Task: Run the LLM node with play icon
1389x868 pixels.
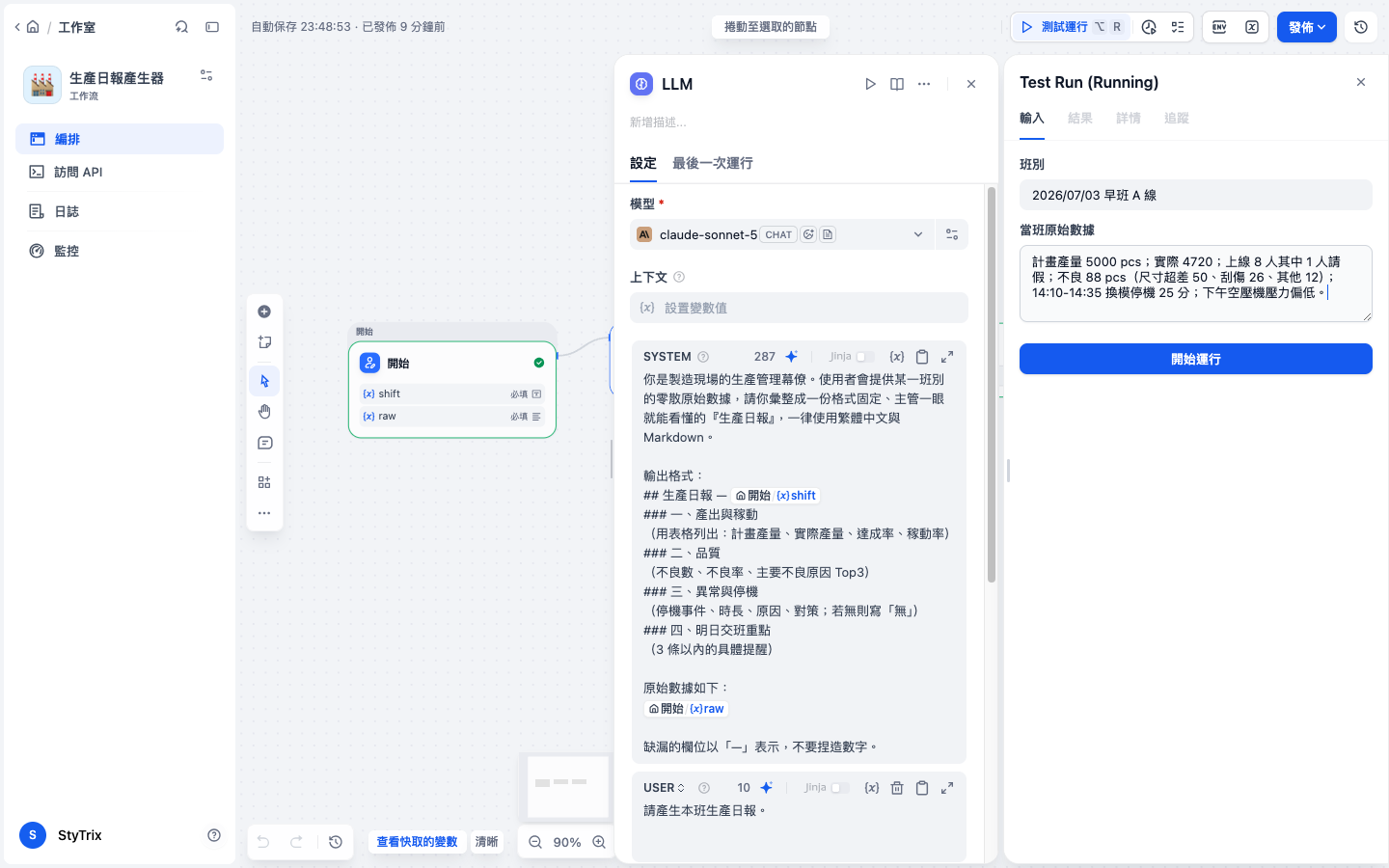Action: pyautogui.click(x=870, y=84)
